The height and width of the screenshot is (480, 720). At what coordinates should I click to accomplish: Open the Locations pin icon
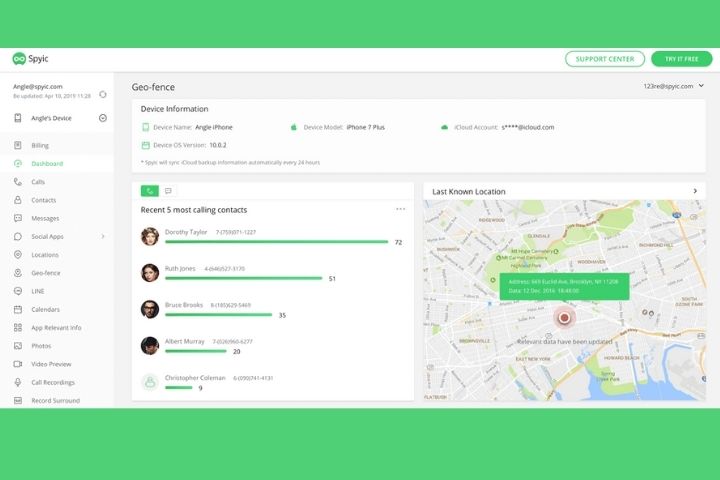[17, 254]
